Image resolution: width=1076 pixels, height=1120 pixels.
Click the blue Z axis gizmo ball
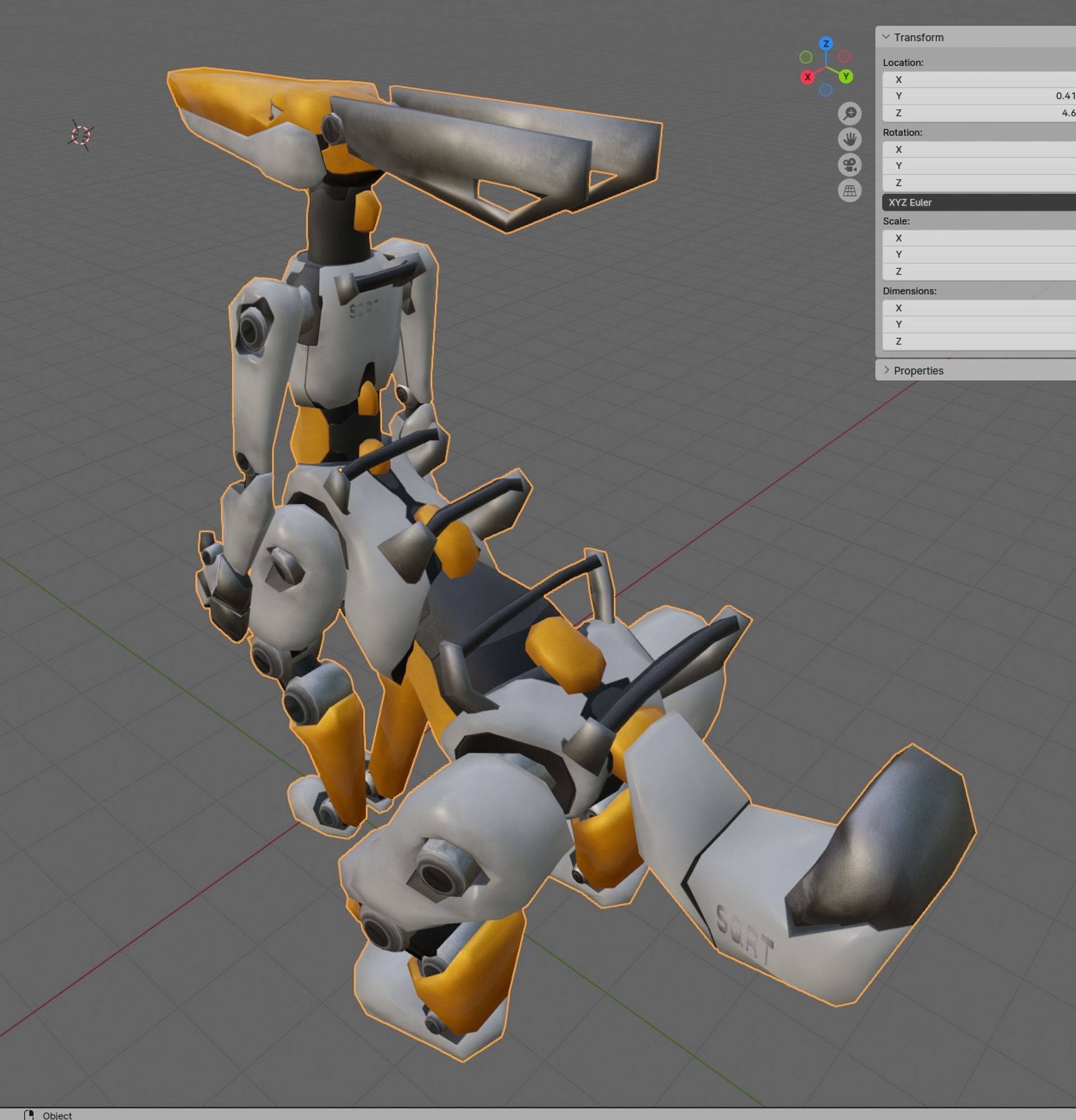(826, 44)
